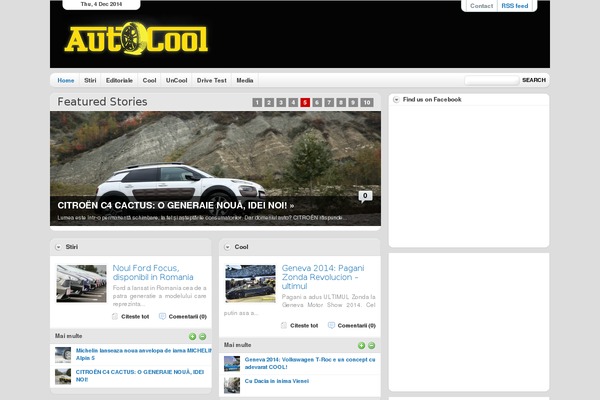Open the Media menu item

(x=245, y=80)
